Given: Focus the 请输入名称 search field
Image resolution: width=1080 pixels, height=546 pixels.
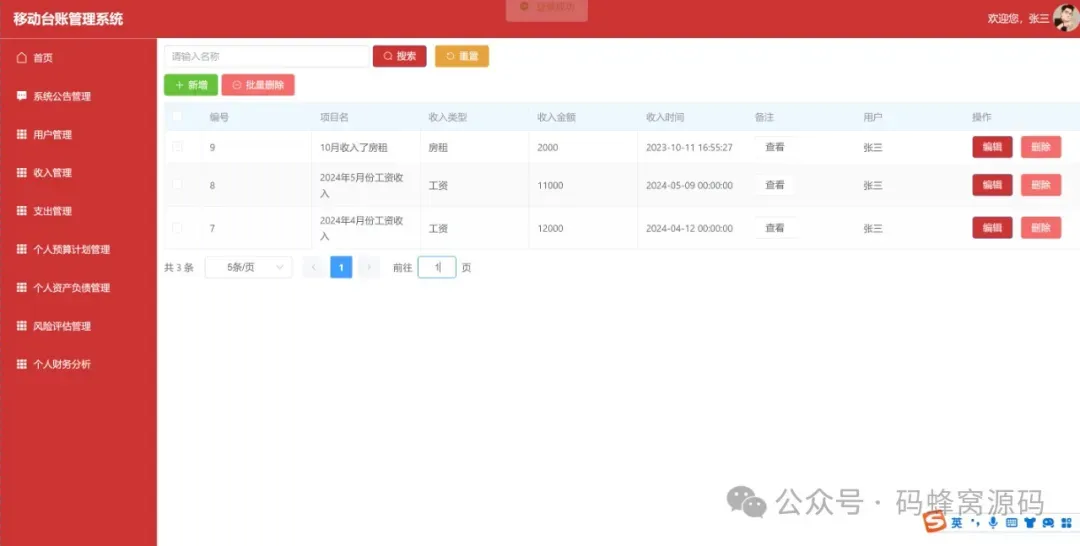Looking at the screenshot, I should click(267, 56).
